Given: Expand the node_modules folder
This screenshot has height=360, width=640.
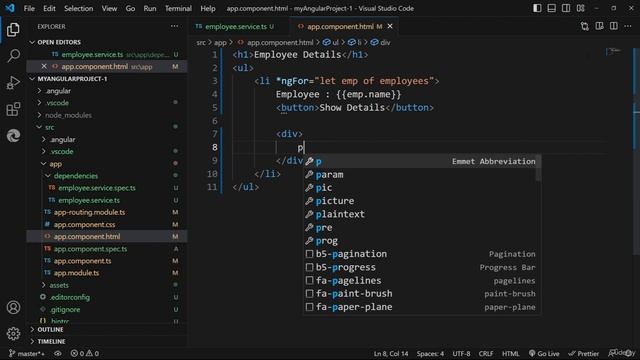Looking at the screenshot, I should [x=107, y=115].
